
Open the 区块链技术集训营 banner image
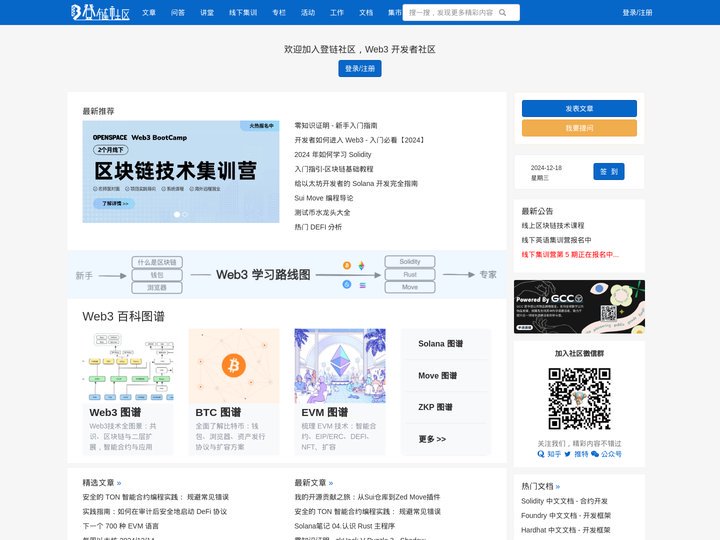click(x=181, y=172)
